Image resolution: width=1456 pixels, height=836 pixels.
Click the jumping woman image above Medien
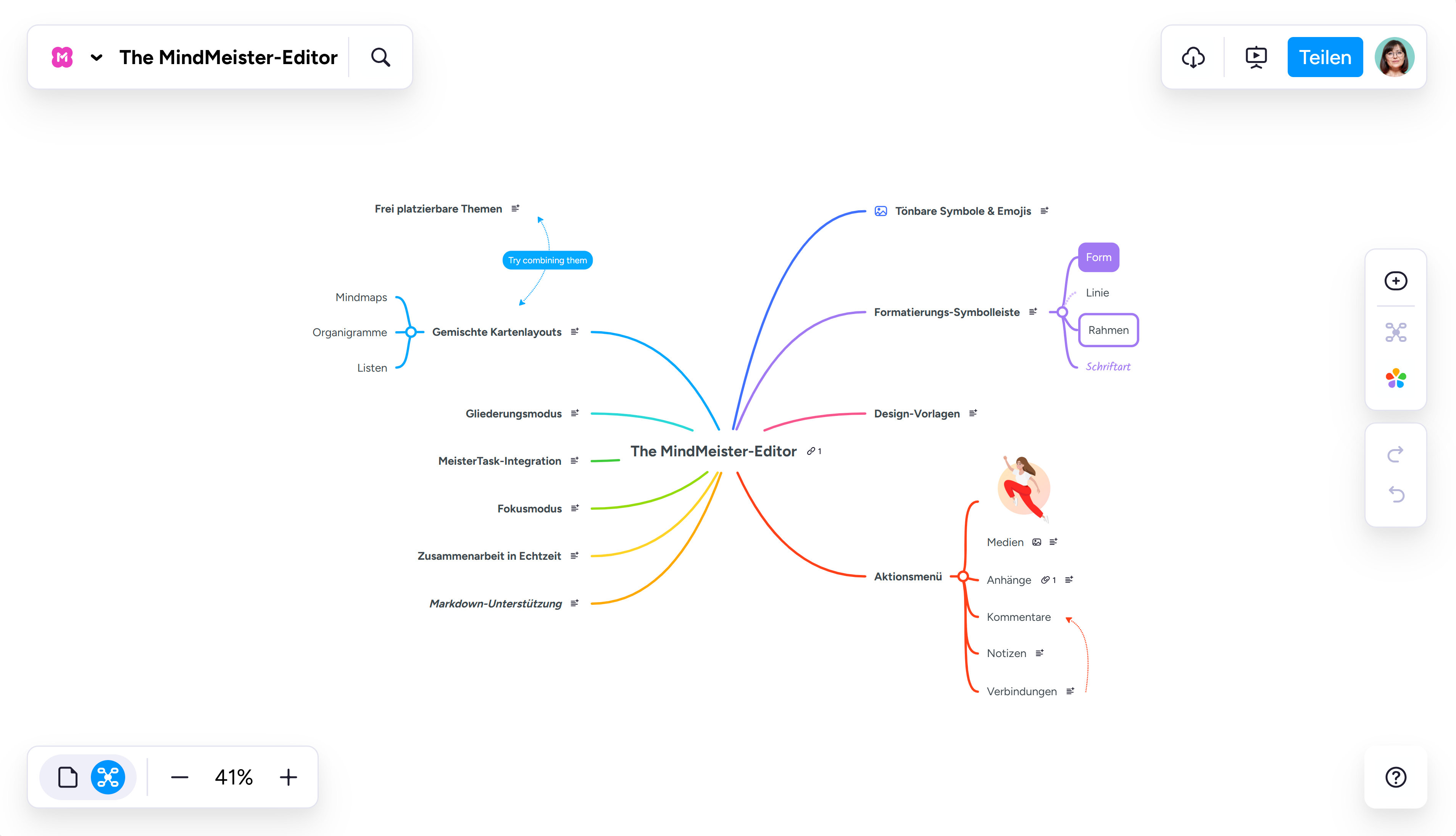1025,489
